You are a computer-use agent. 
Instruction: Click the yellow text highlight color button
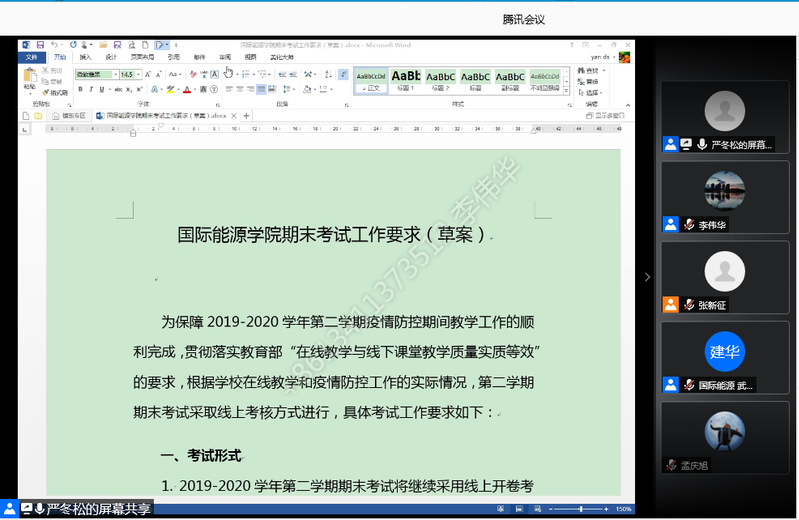170,89
